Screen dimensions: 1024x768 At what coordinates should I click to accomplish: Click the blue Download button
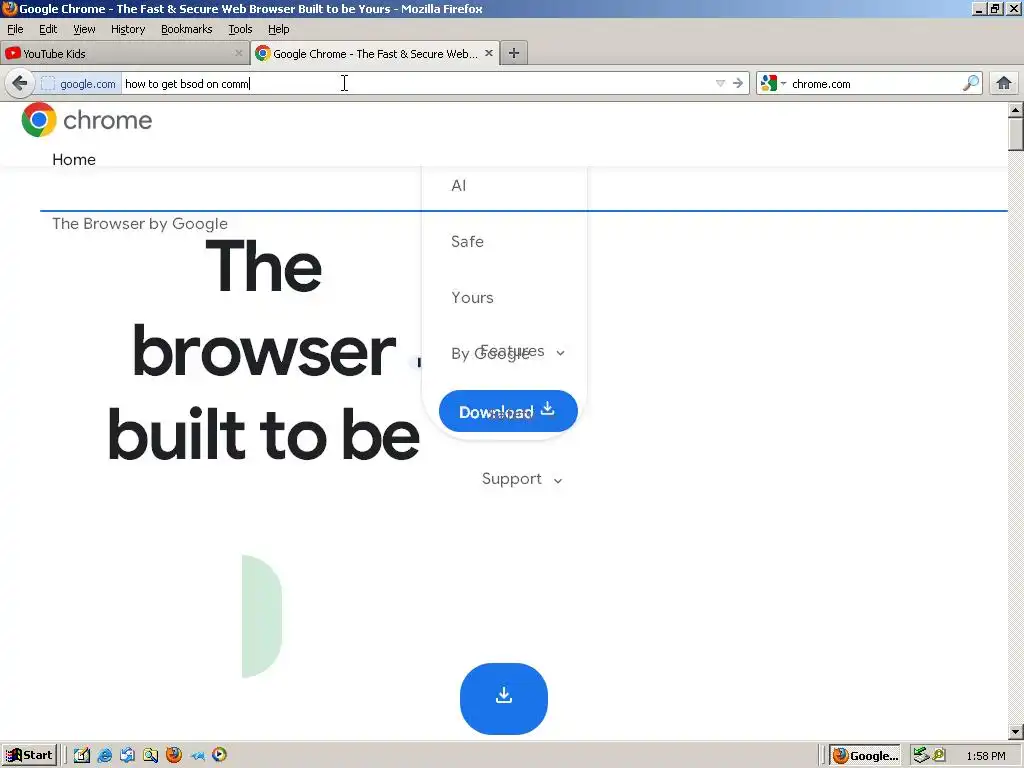pos(508,411)
